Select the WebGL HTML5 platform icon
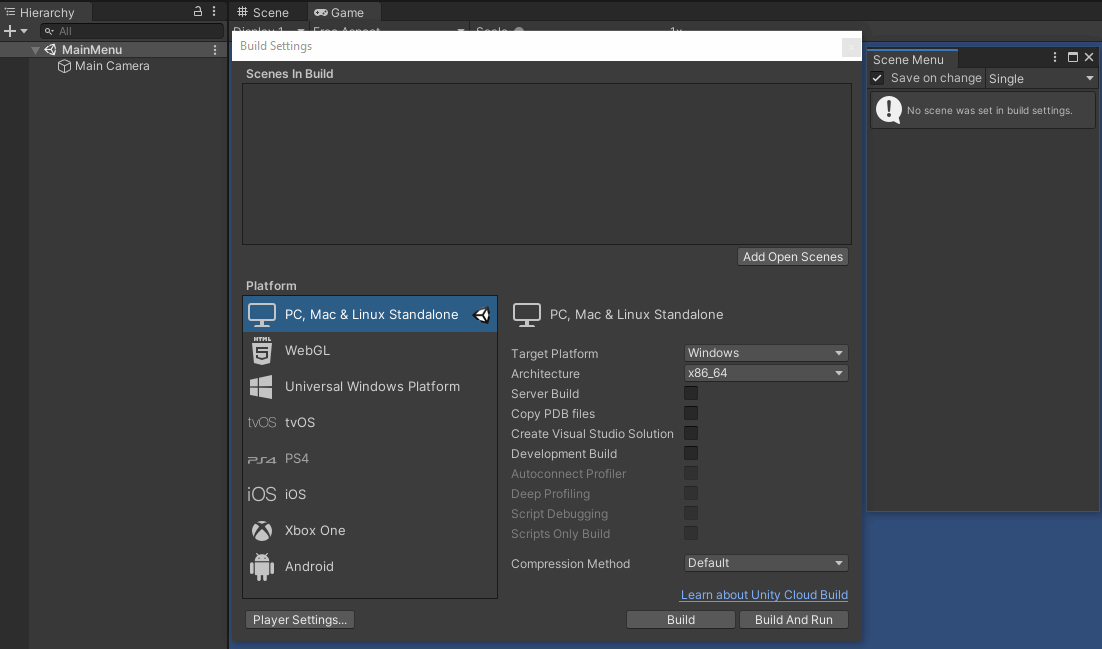Image resolution: width=1102 pixels, height=649 pixels. [x=262, y=350]
